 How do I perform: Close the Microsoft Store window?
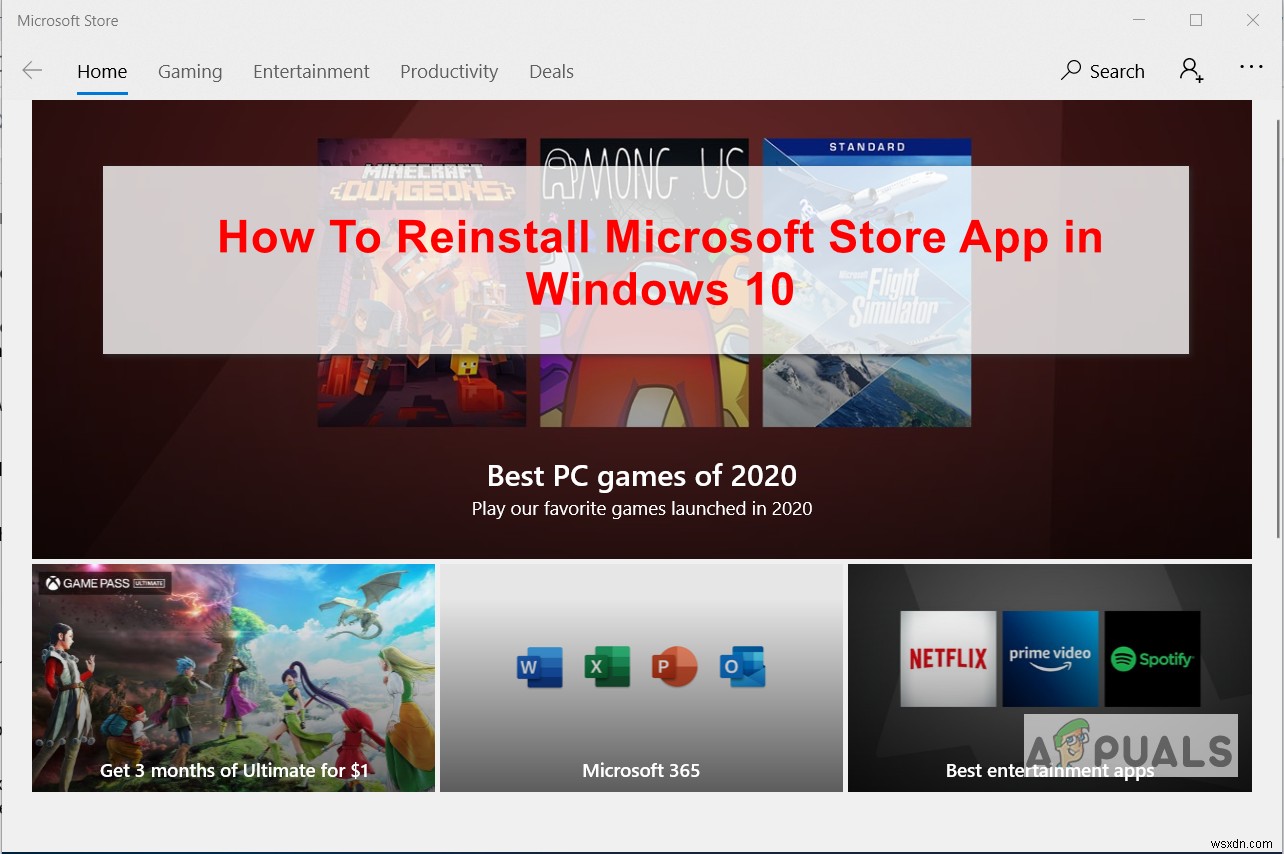tap(1253, 20)
